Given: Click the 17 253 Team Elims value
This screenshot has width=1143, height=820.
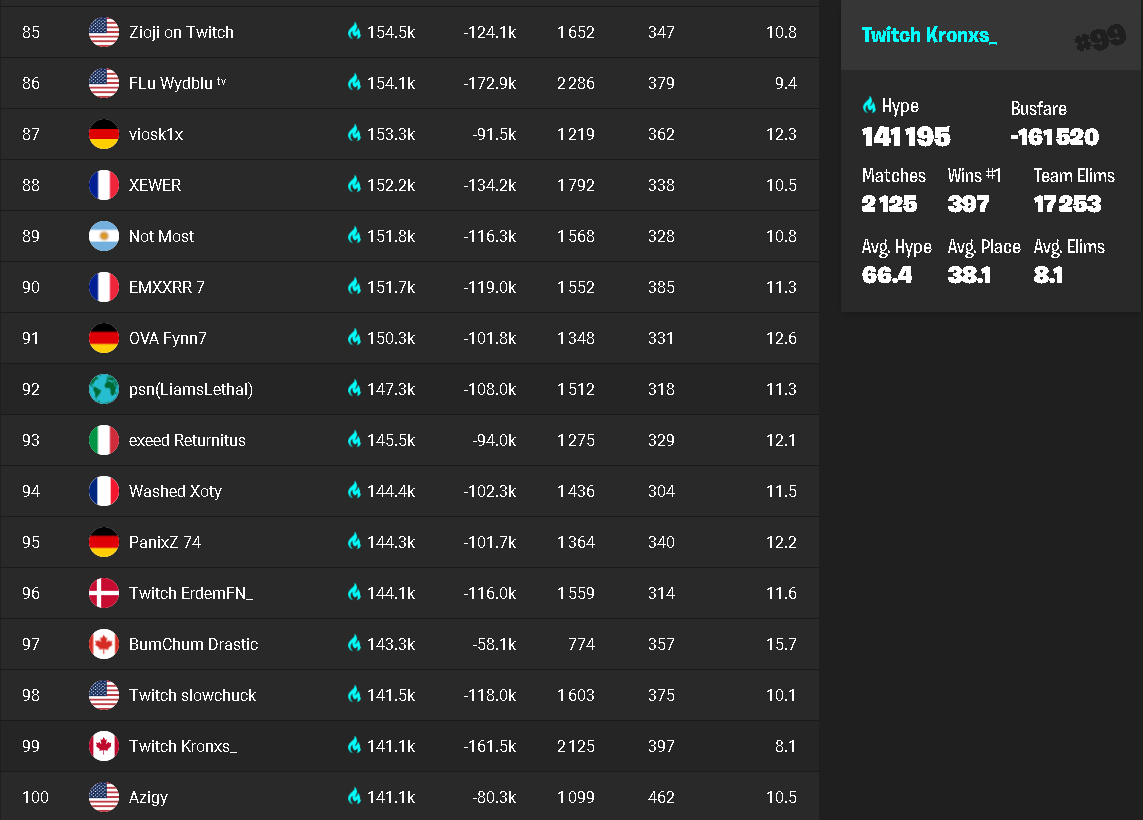Looking at the screenshot, I should coord(1067,204).
